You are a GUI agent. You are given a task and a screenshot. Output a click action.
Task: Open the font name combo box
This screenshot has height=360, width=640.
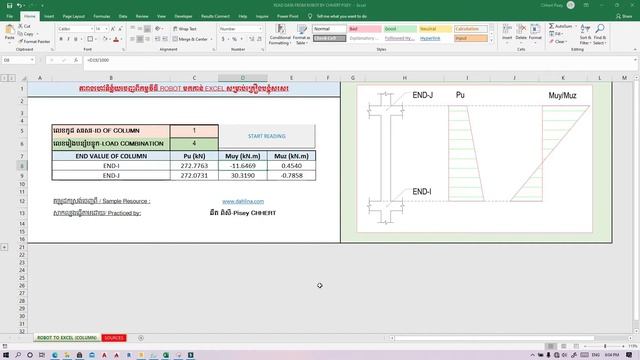[75, 29]
